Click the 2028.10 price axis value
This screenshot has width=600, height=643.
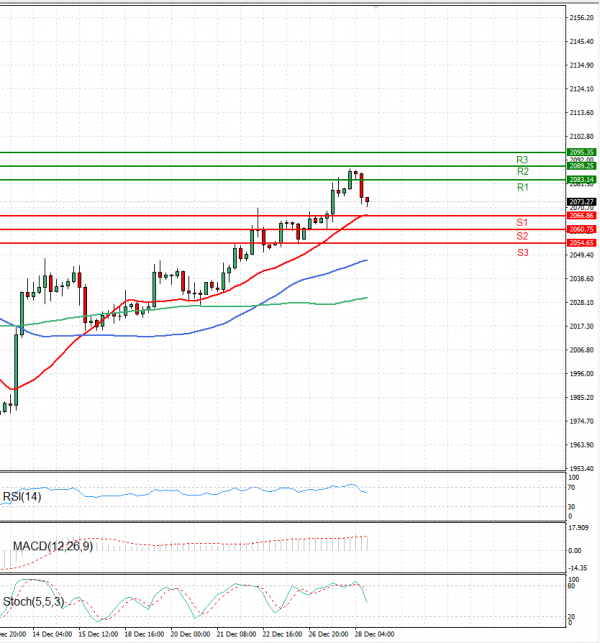pos(582,302)
